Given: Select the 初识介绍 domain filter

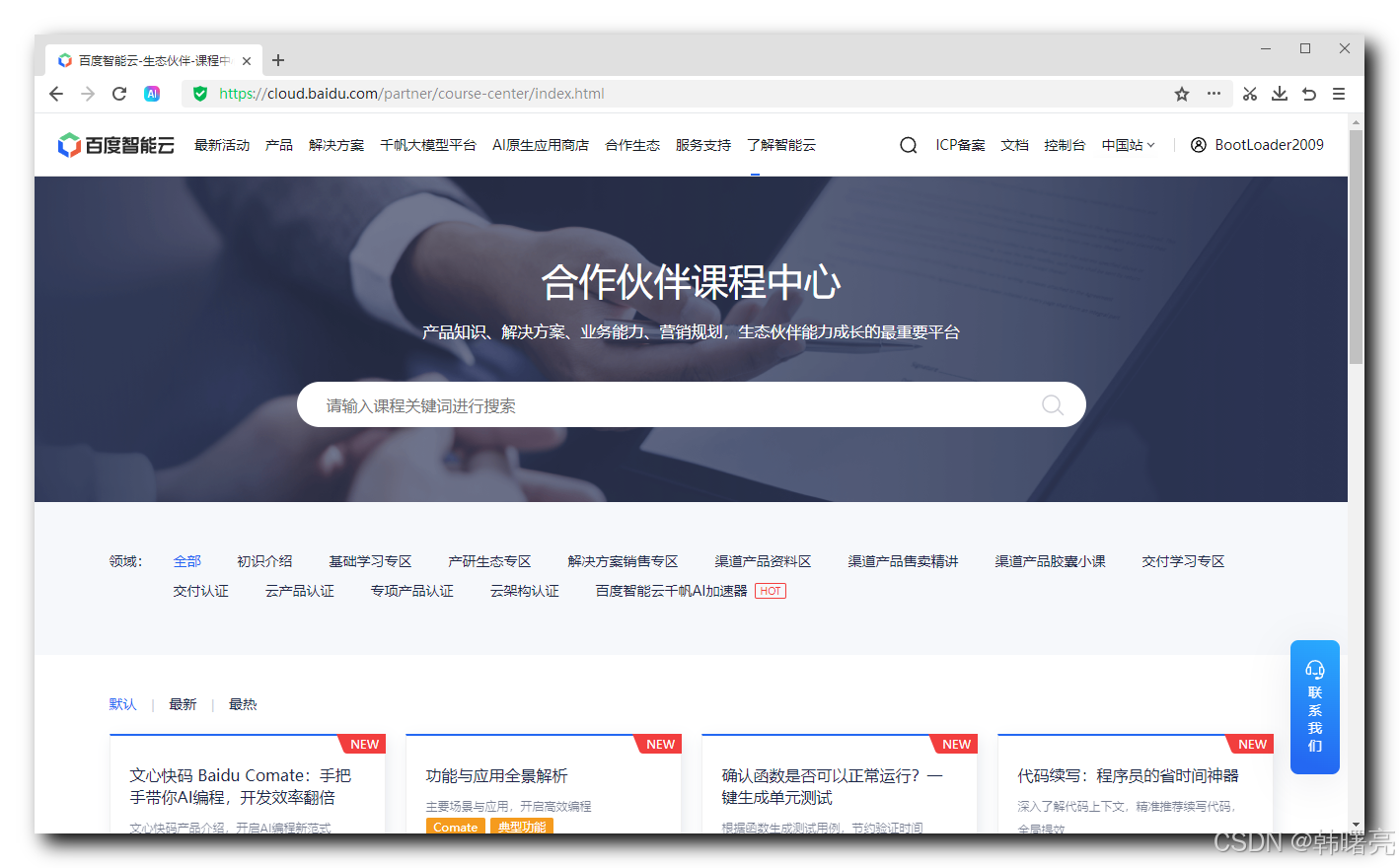Looking at the screenshot, I should click(x=264, y=561).
